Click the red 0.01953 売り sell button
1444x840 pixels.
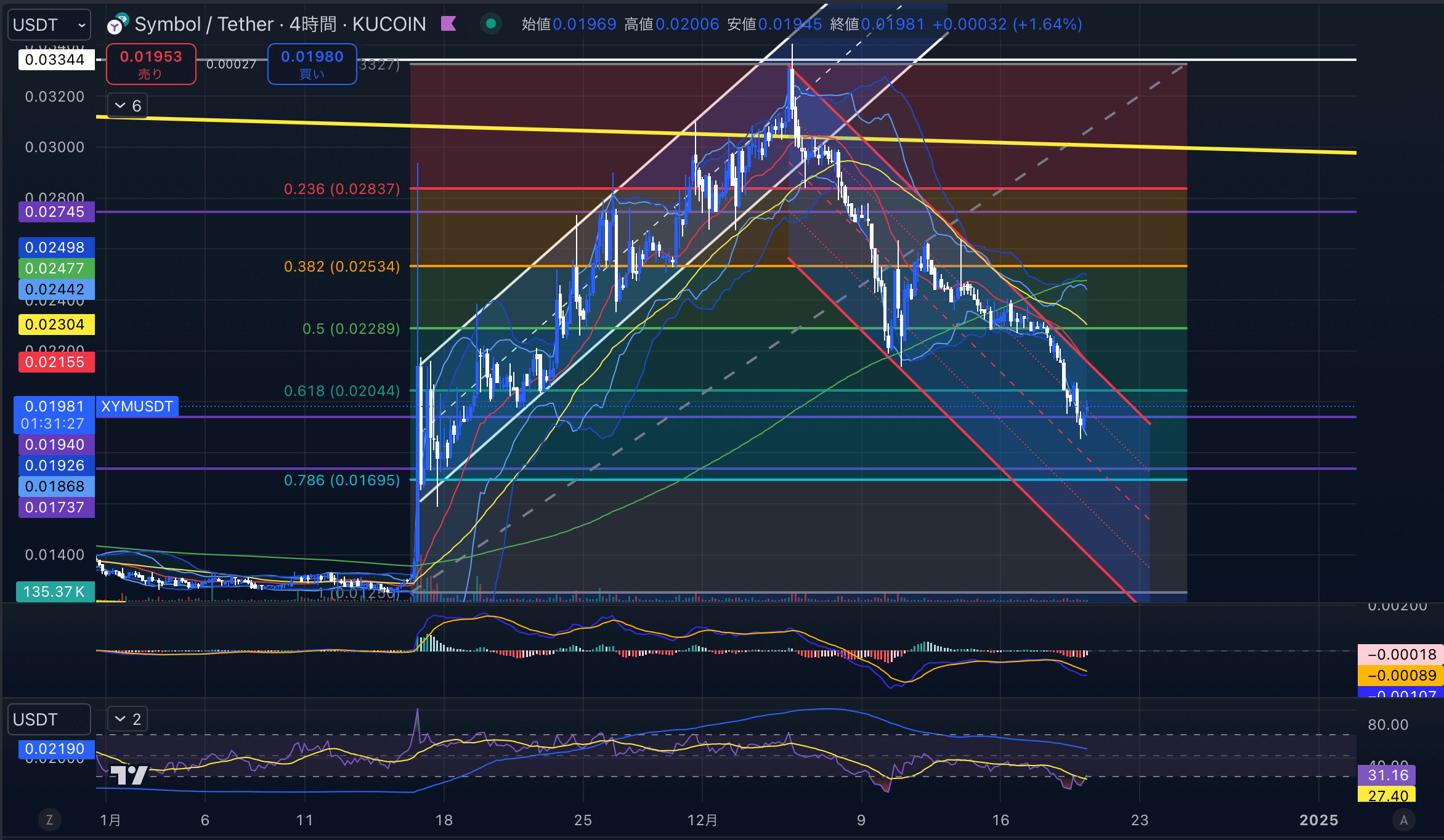click(x=151, y=64)
